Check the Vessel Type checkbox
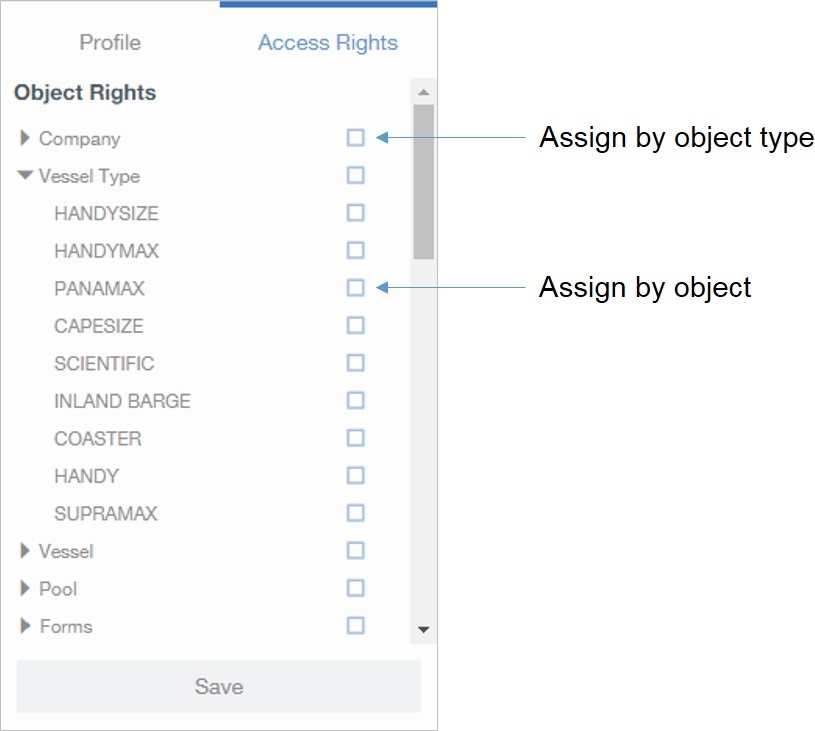This screenshot has width=815, height=731. tap(355, 176)
